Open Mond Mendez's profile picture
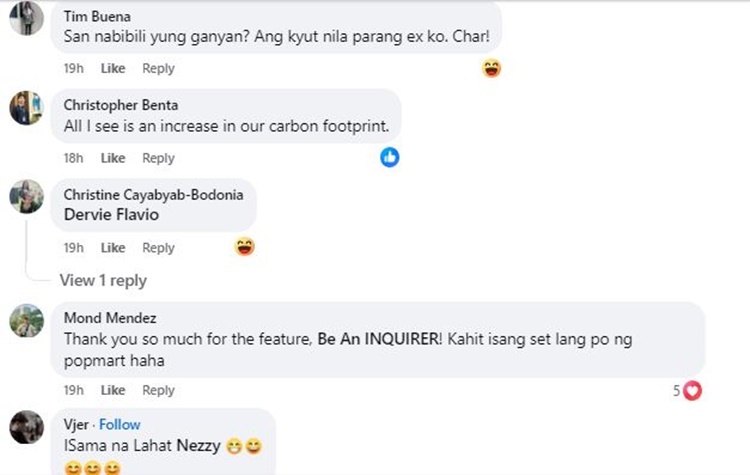The width and height of the screenshot is (750, 475). [x=26, y=321]
